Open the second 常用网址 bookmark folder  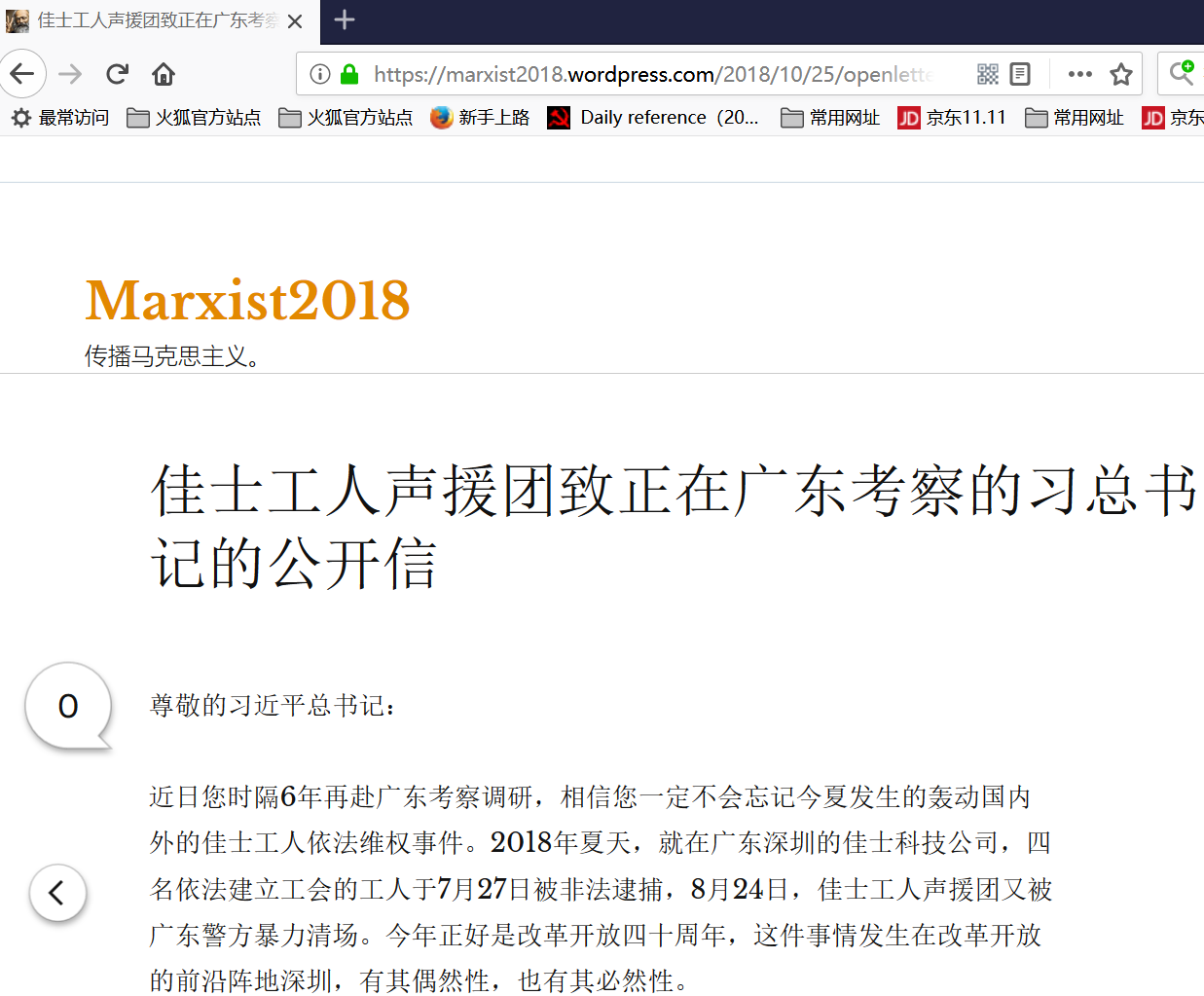point(1075,118)
